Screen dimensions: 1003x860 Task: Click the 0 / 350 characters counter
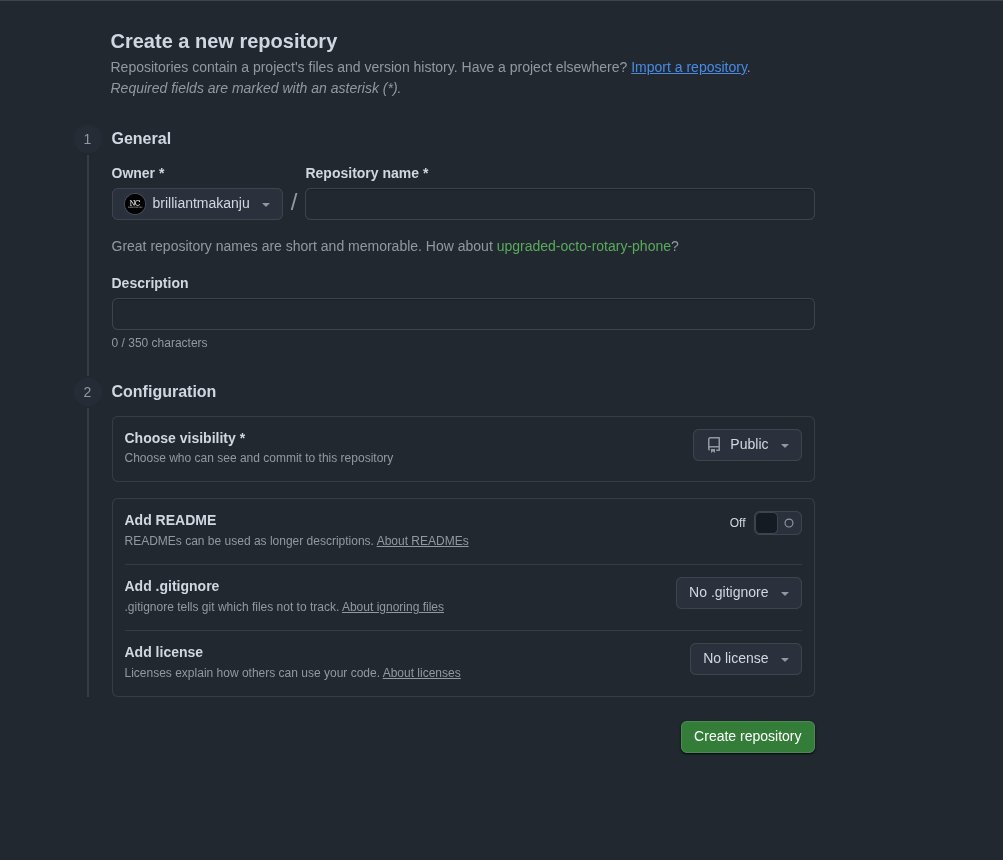(159, 343)
